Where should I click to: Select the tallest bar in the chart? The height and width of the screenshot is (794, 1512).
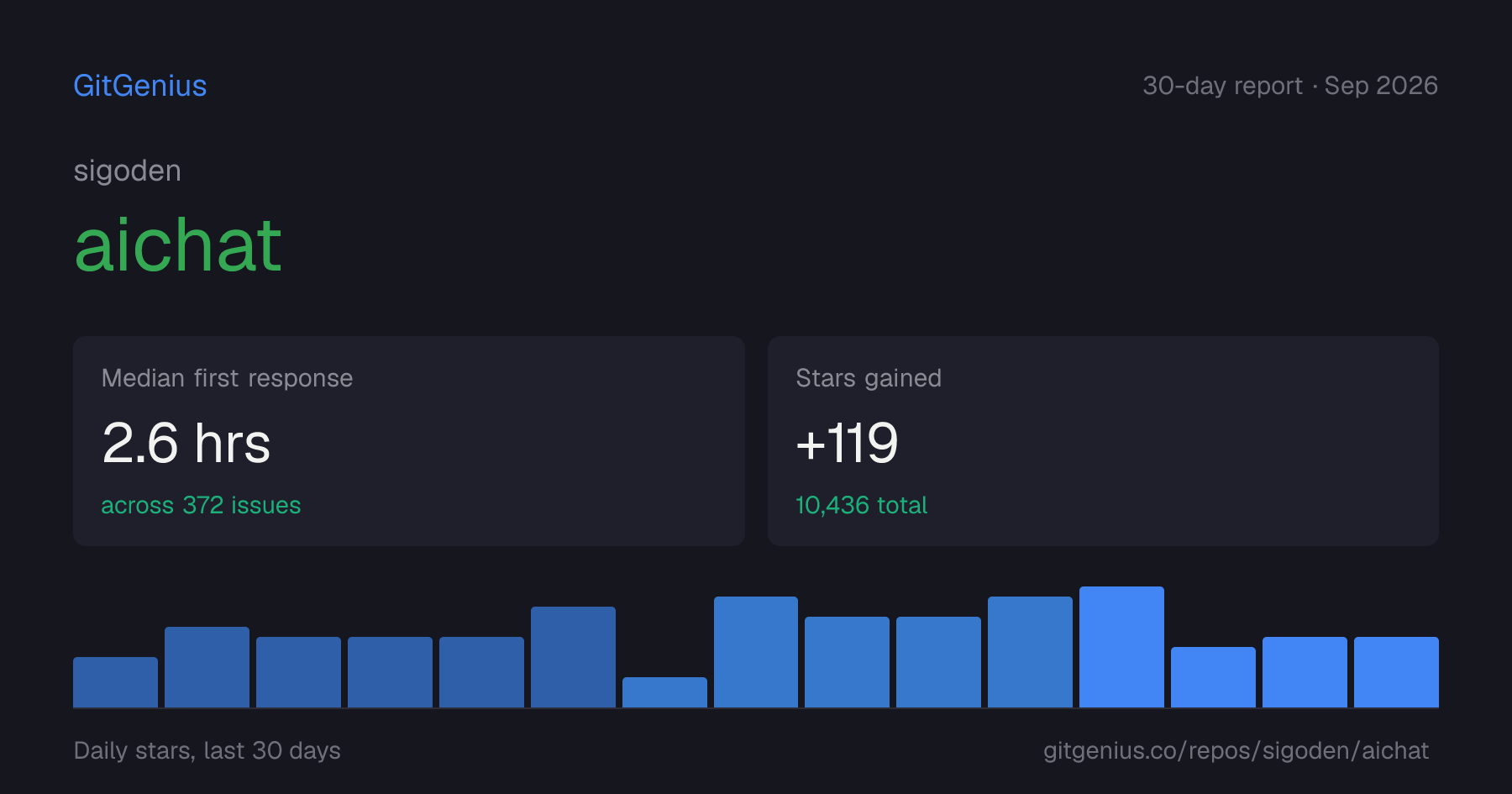click(1121, 647)
